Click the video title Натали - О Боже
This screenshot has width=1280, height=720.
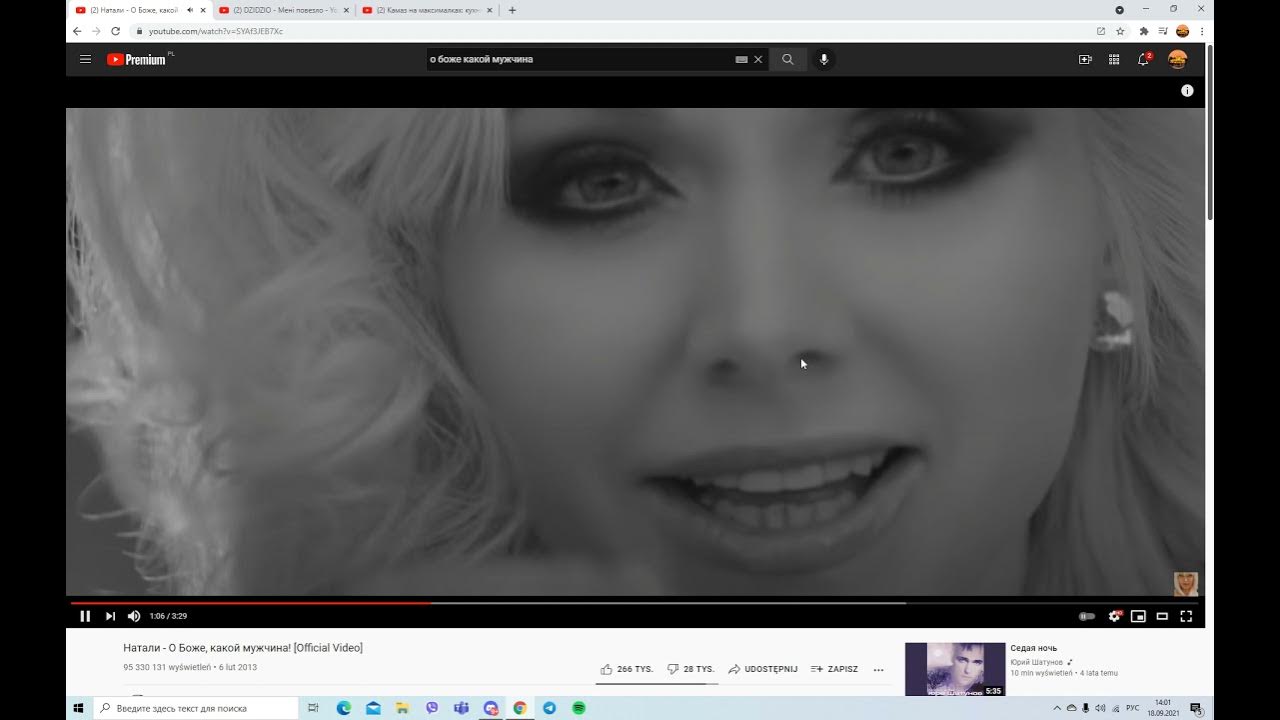[x=243, y=648]
